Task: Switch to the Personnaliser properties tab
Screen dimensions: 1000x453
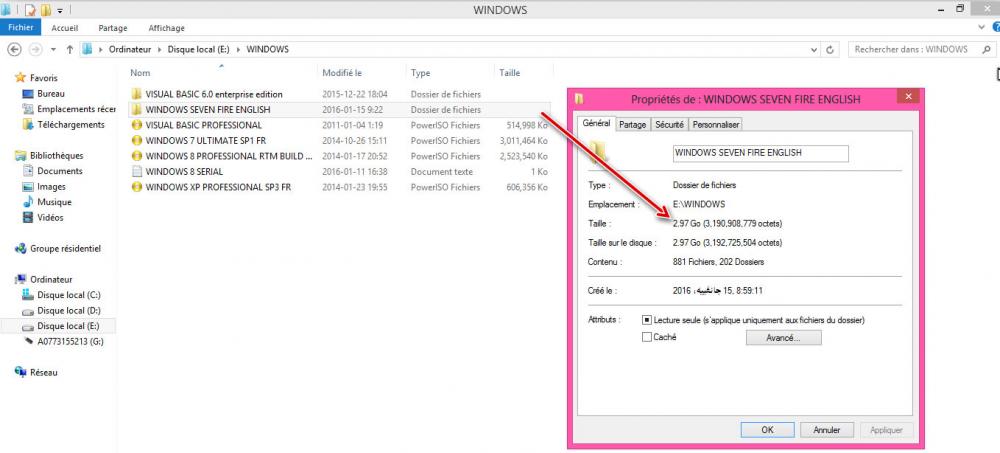Action: point(716,125)
